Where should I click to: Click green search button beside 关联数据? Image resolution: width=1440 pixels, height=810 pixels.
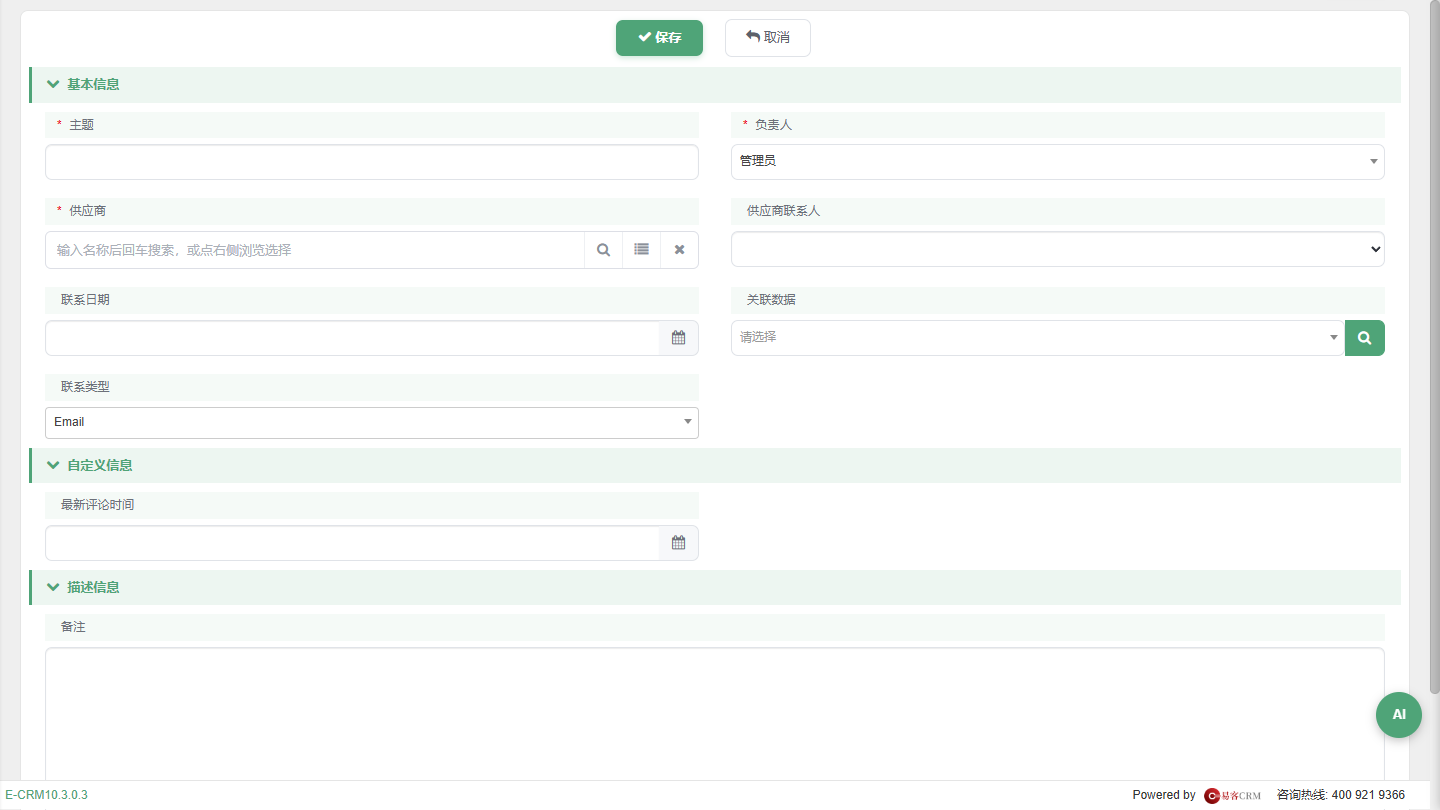pos(1364,338)
